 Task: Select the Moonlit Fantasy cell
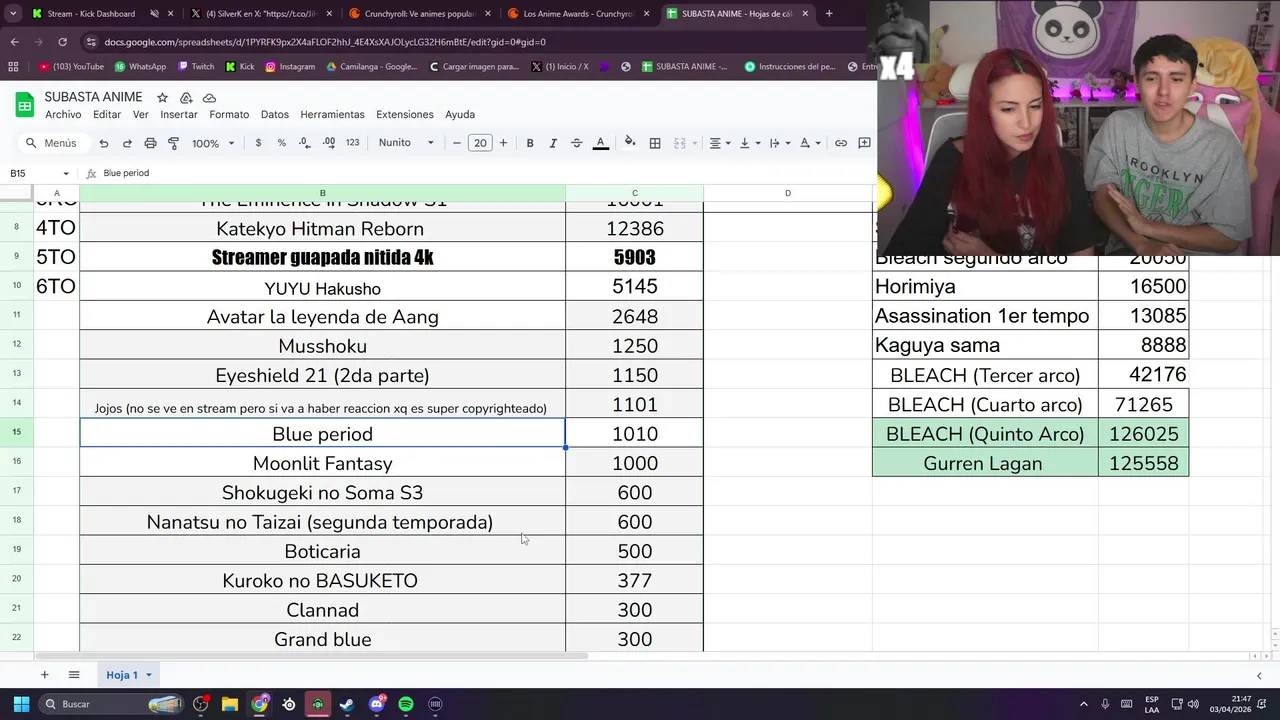(x=322, y=463)
